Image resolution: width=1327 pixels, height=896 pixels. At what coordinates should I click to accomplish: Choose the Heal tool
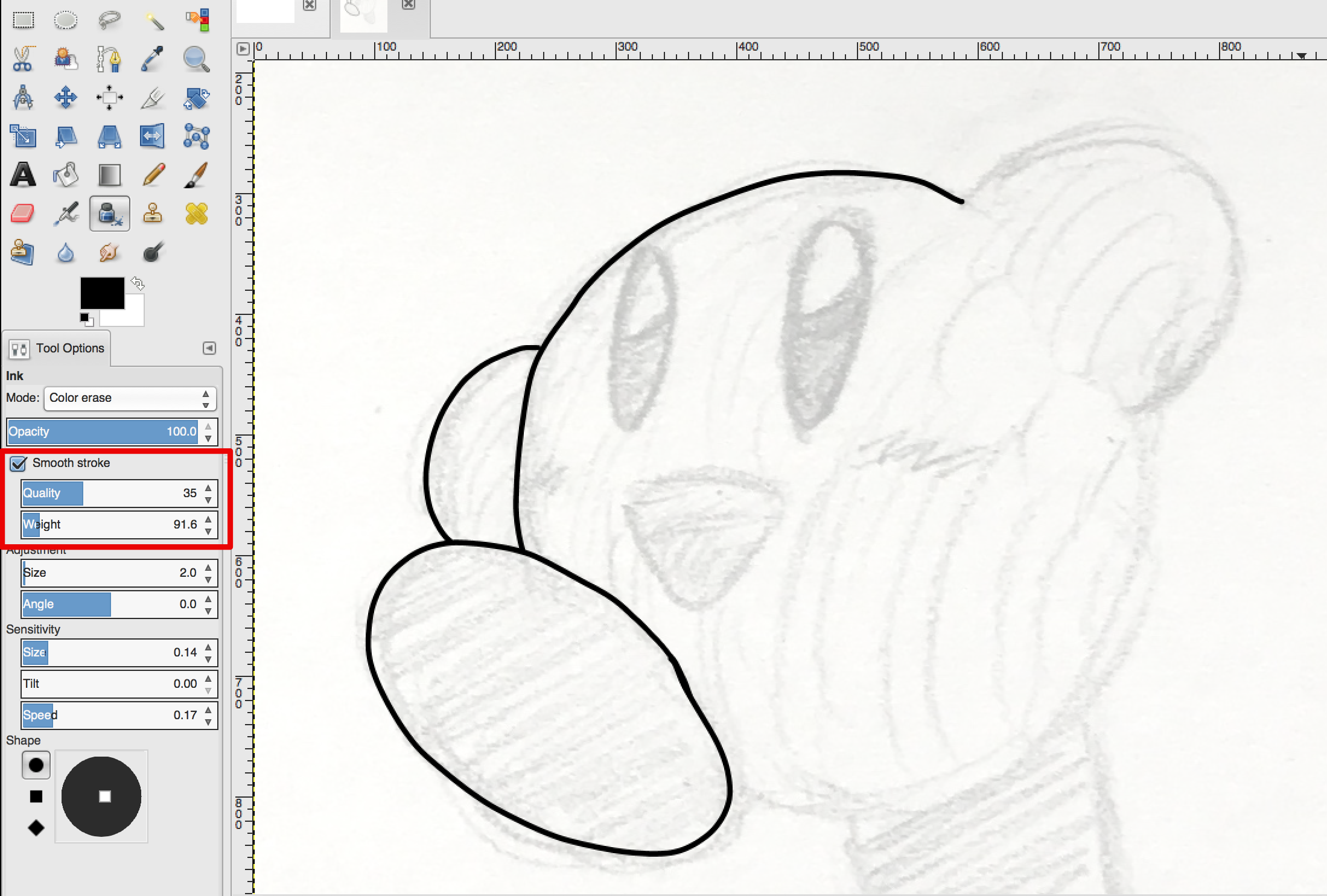(196, 214)
